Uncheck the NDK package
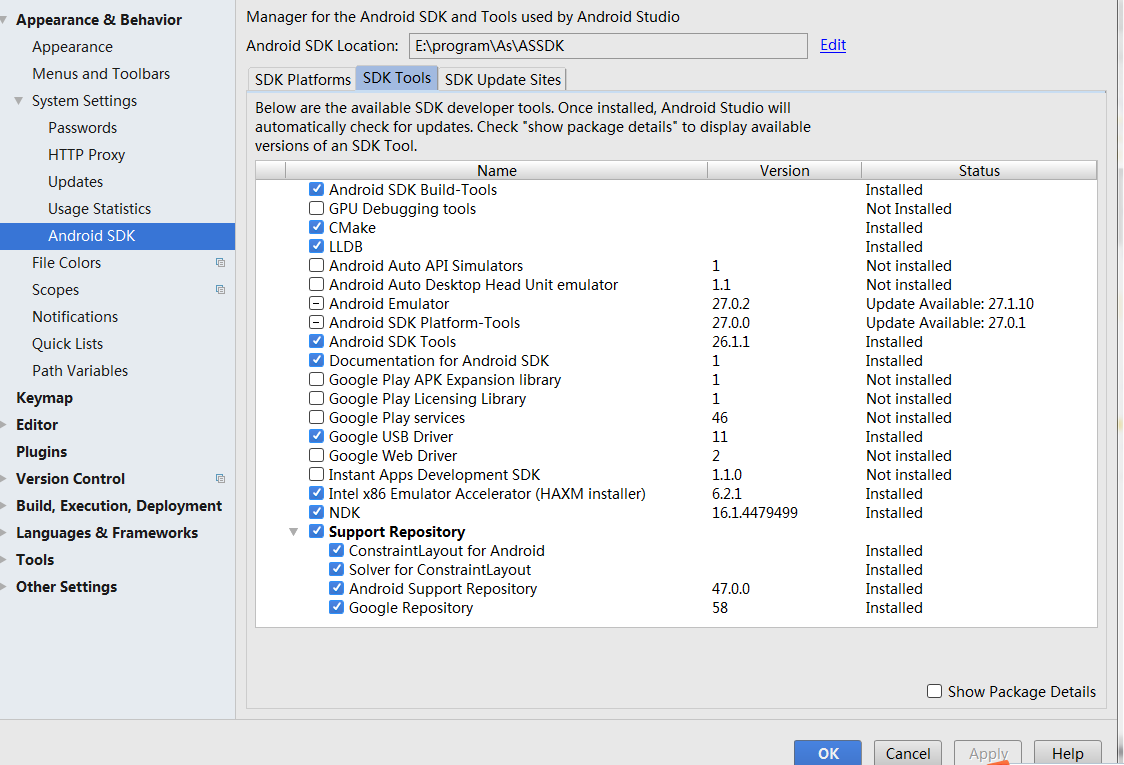This screenshot has height=765, width=1124. point(316,512)
